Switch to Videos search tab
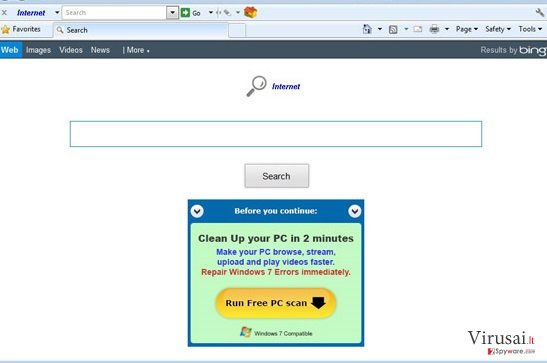 tap(71, 50)
